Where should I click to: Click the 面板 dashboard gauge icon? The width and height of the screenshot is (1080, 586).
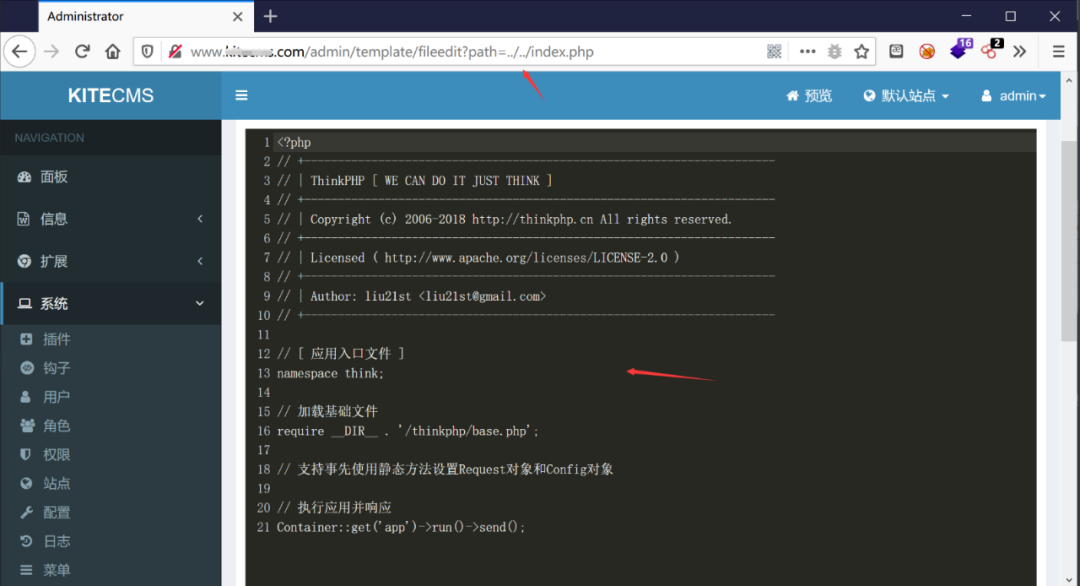pos(24,177)
